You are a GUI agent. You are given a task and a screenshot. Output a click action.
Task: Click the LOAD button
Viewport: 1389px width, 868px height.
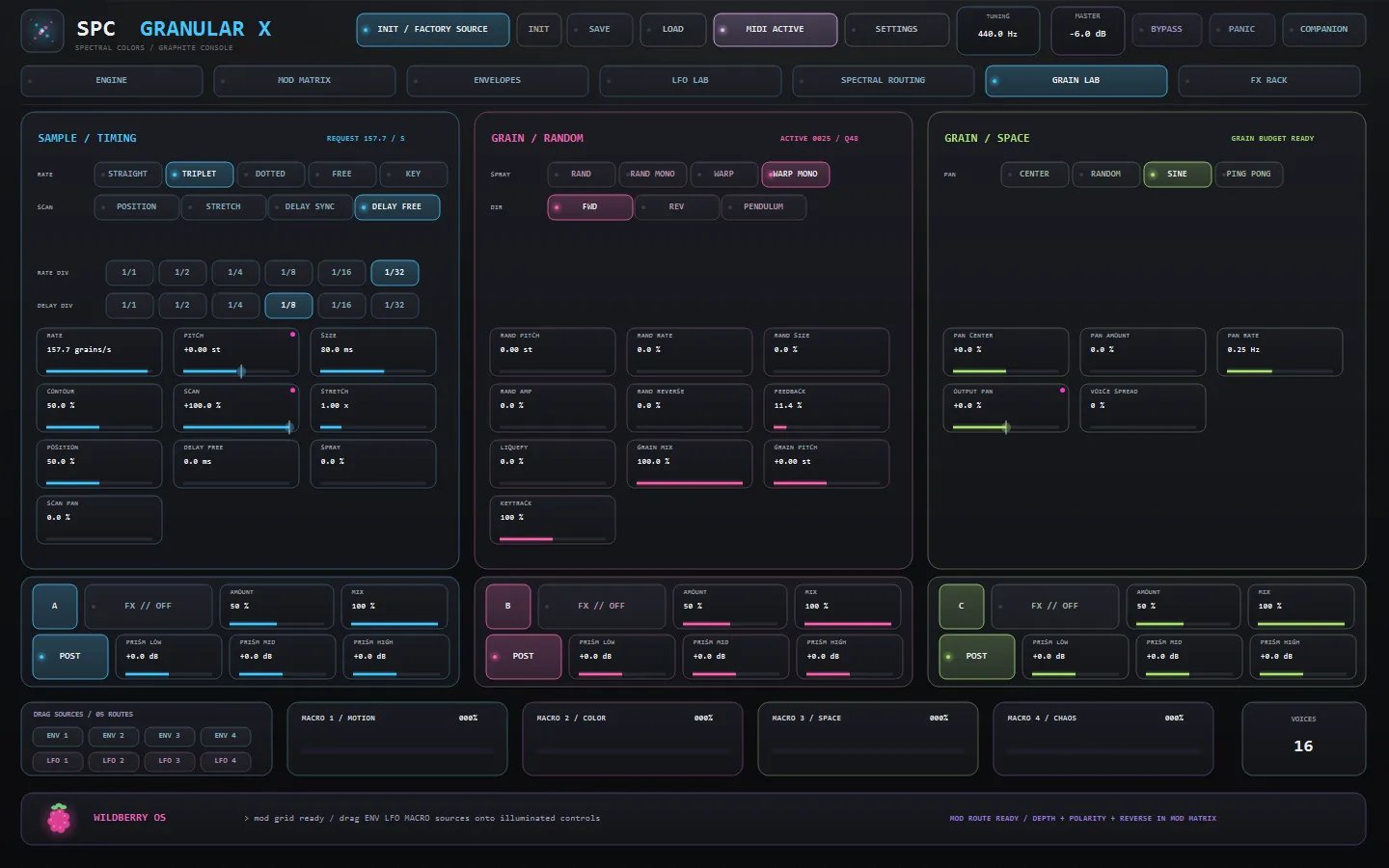[x=672, y=30]
